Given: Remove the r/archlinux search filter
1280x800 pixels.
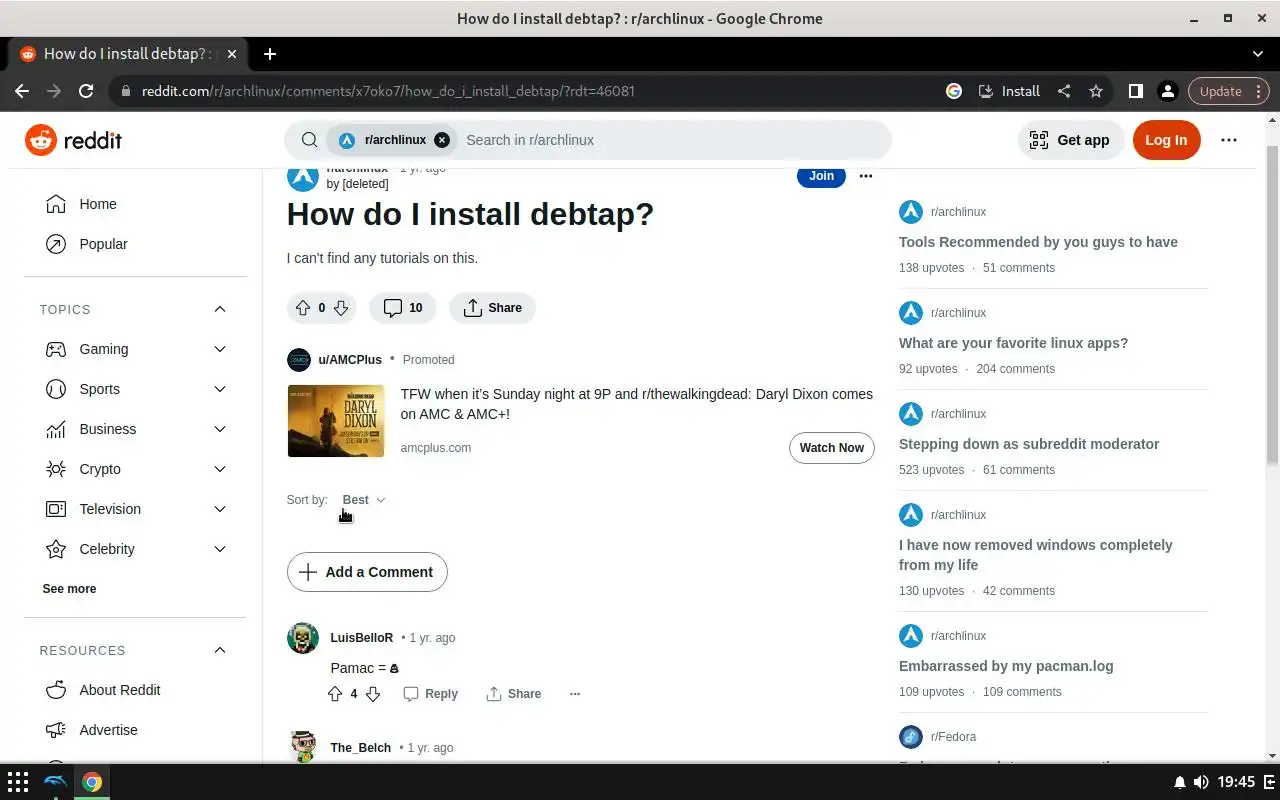Looking at the screenshot, I should tap(442, 140).
